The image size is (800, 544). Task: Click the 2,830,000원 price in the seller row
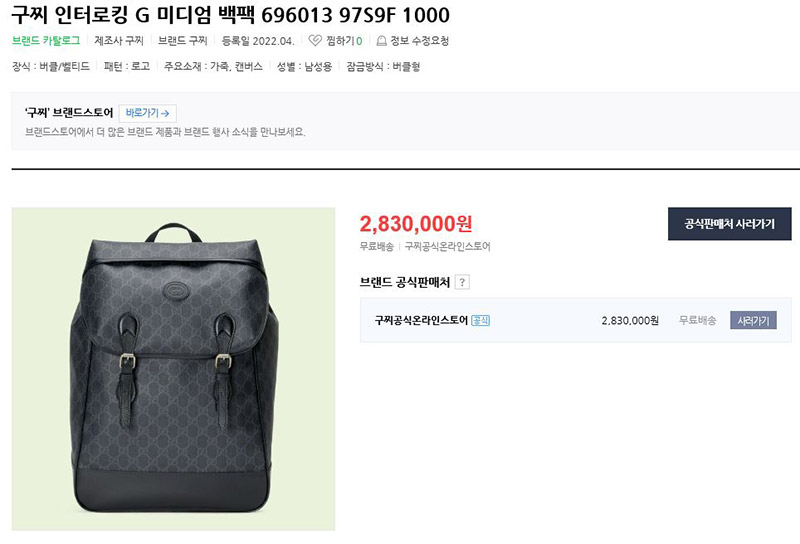(630, 320)
